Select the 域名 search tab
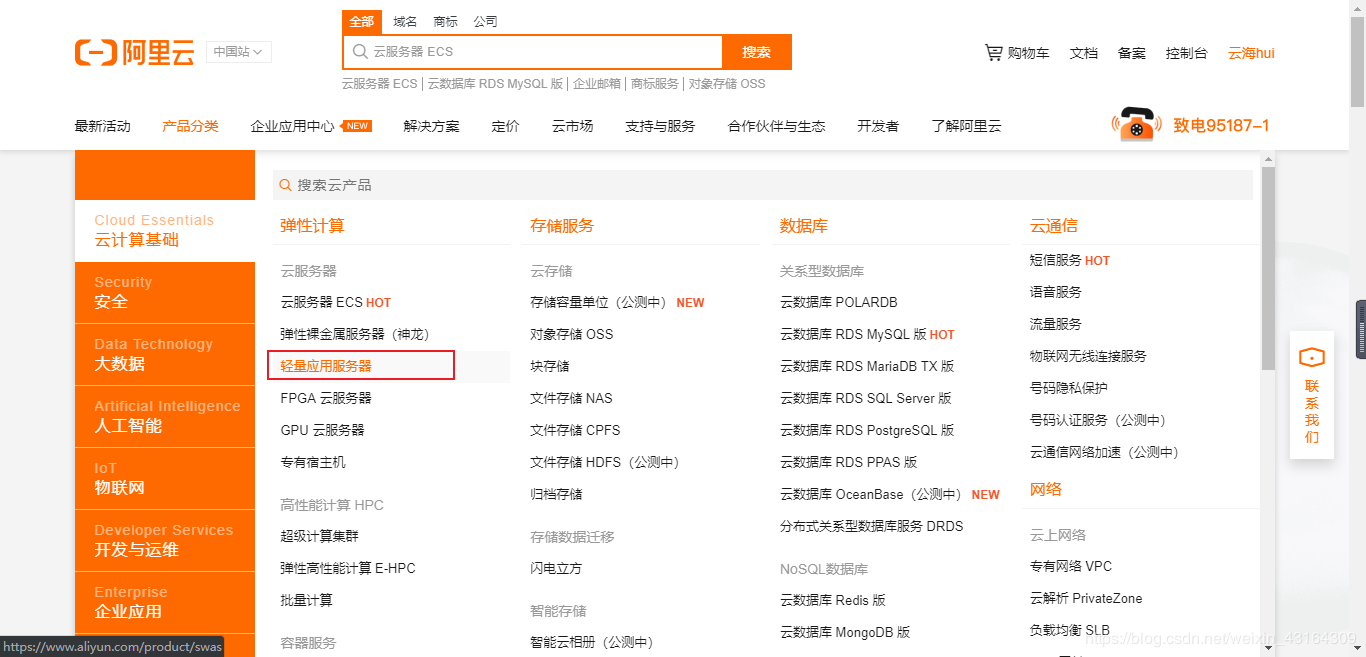Screen dimensions: 1366x657 tap(405, 21)
